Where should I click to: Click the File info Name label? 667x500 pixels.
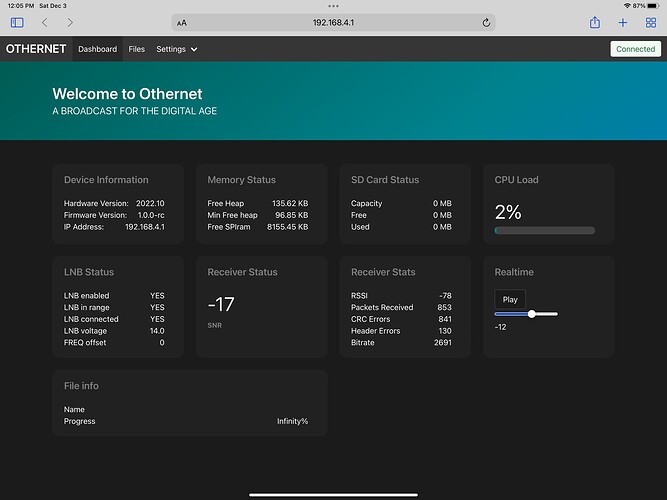74,409
